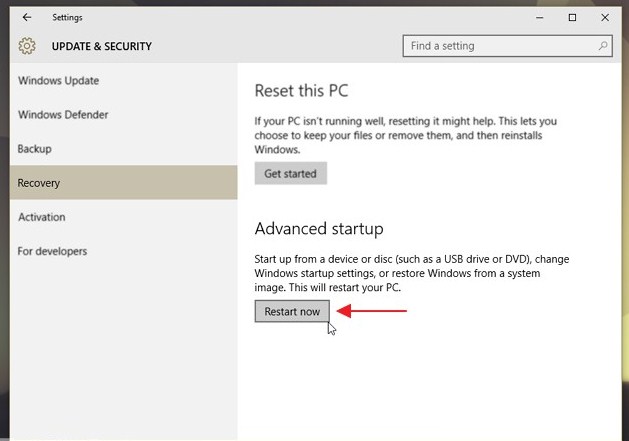Close the Settings window
The image size is (629, 441).
pyautogui.click(x=605, y=17)
